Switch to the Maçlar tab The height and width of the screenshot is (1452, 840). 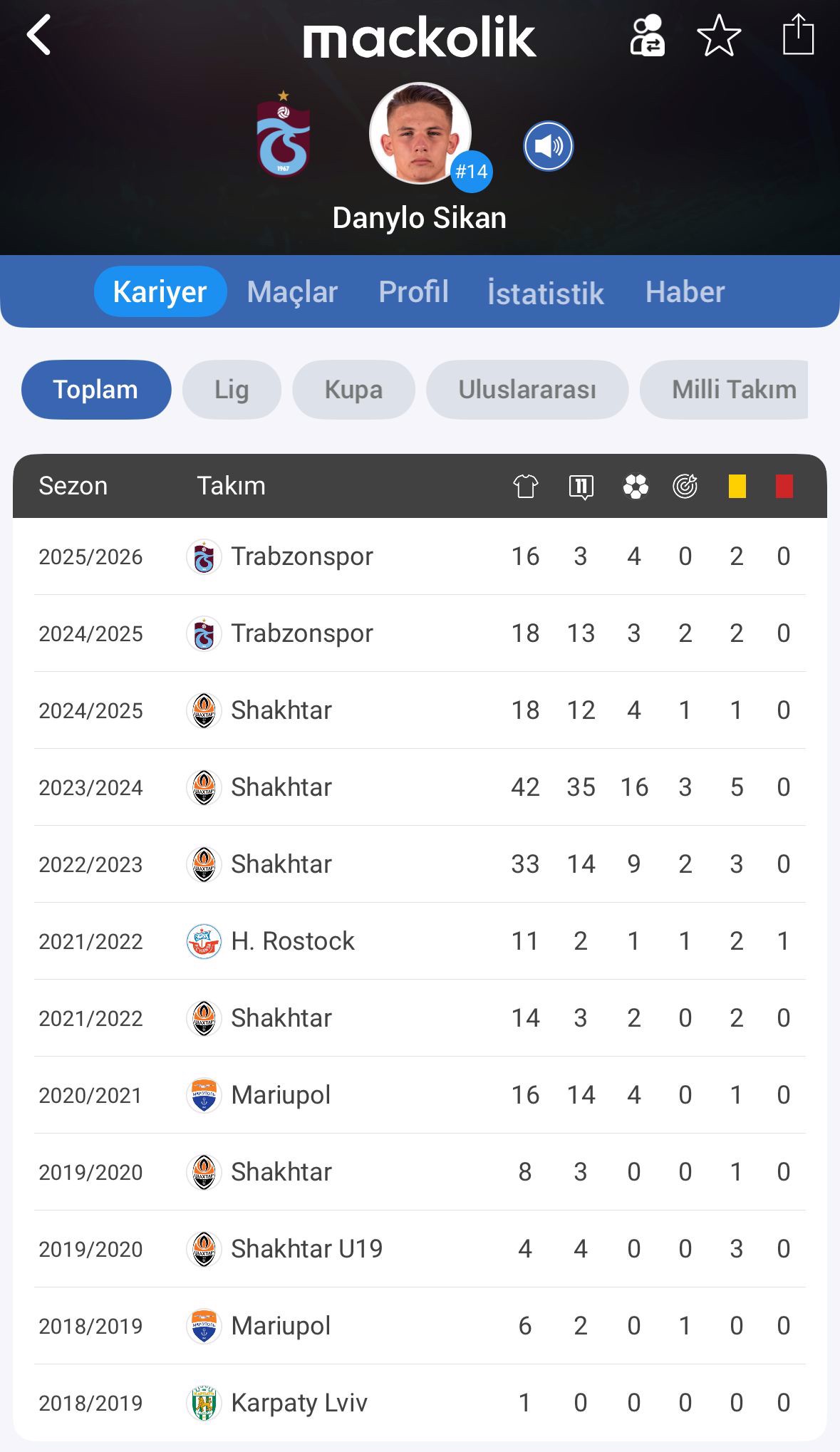point(292,292)
